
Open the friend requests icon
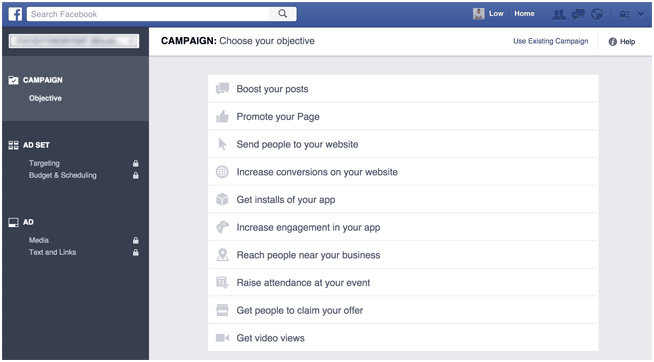(559, 14)
